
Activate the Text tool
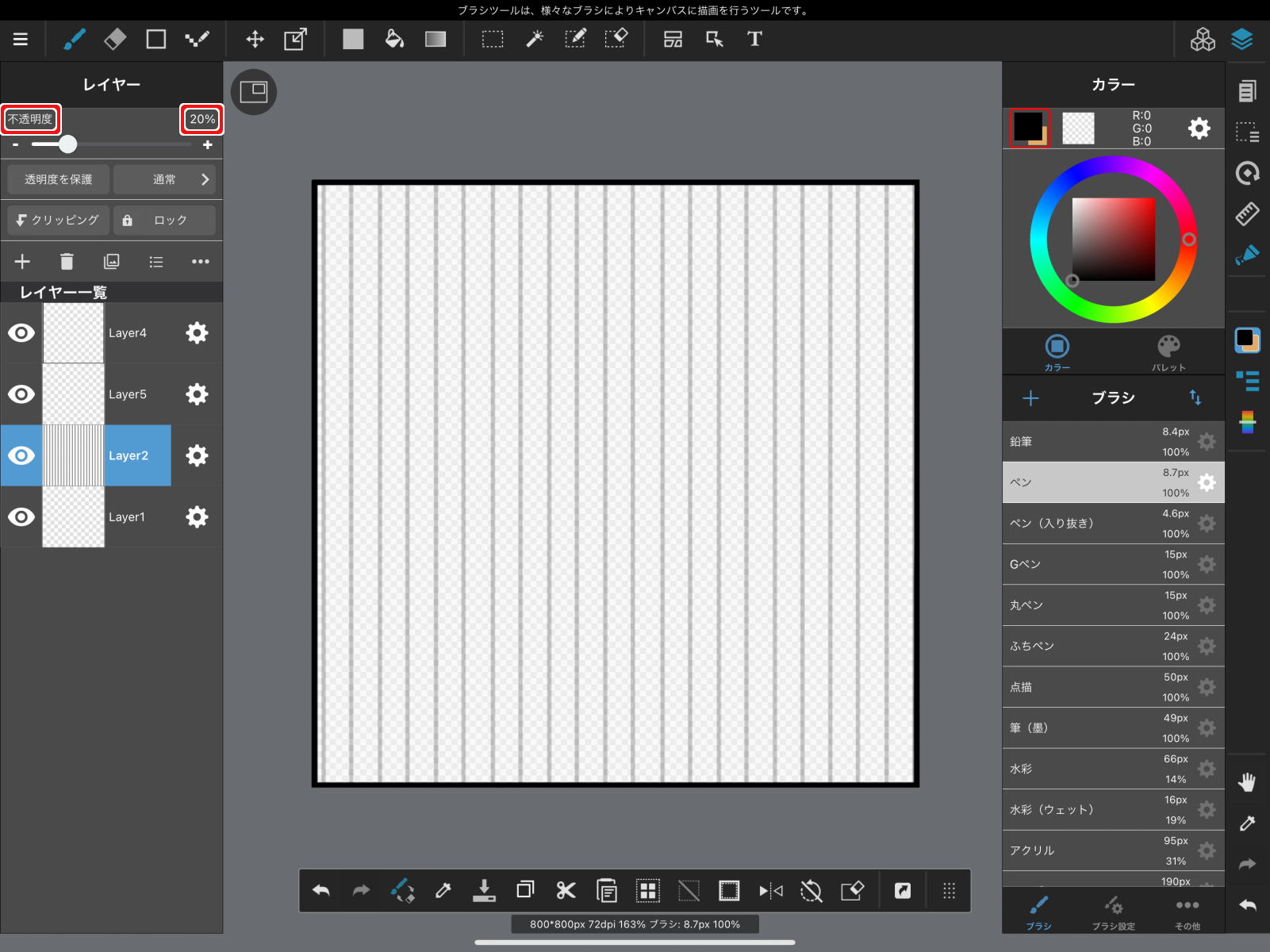754,39
